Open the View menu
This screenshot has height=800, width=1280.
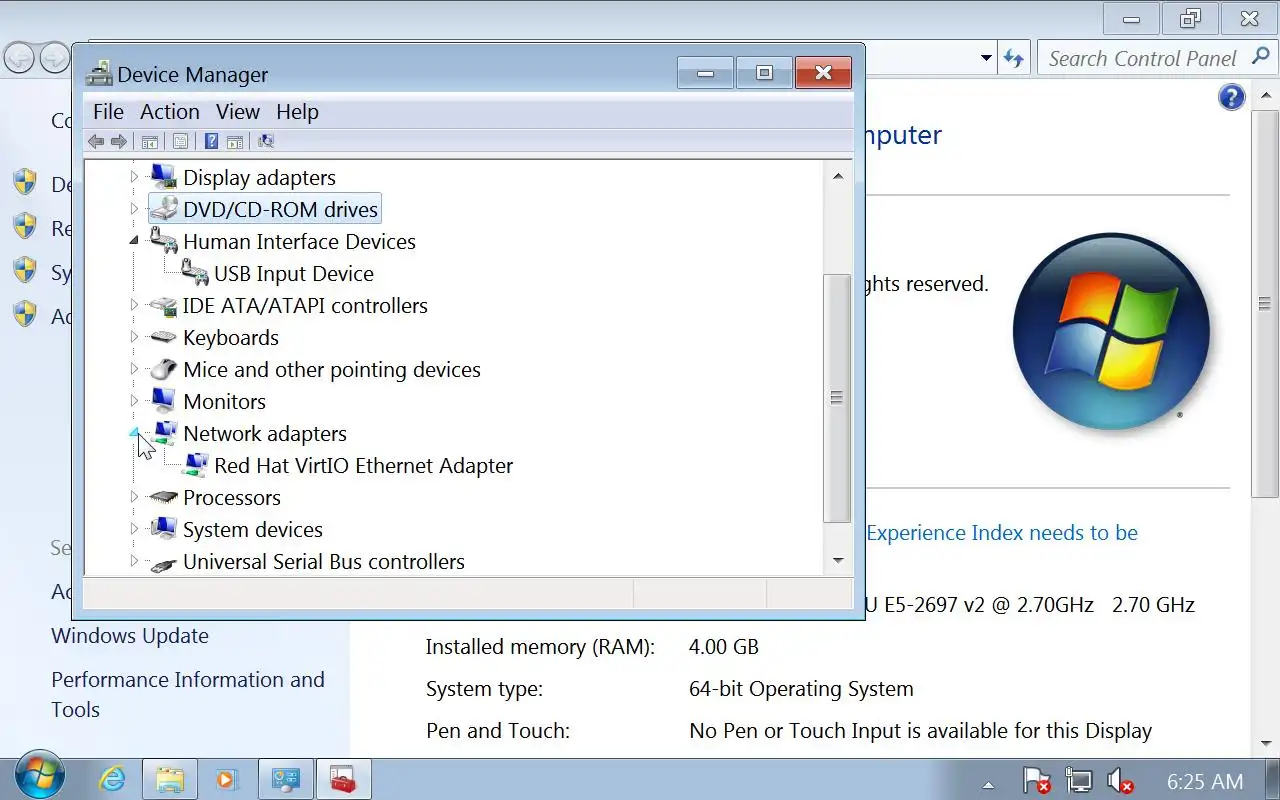point(238,111)
